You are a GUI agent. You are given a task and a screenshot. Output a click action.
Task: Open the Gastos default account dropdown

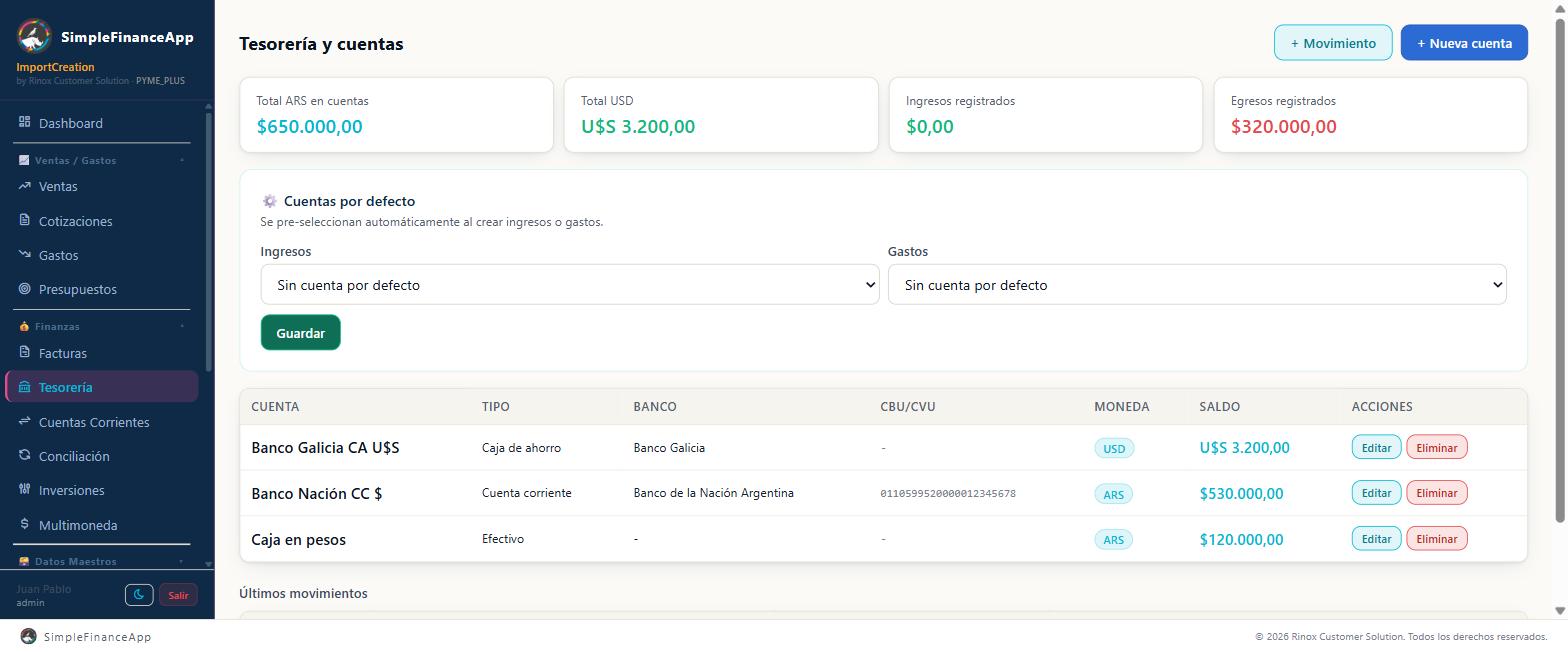click(x=1197, y=284)
